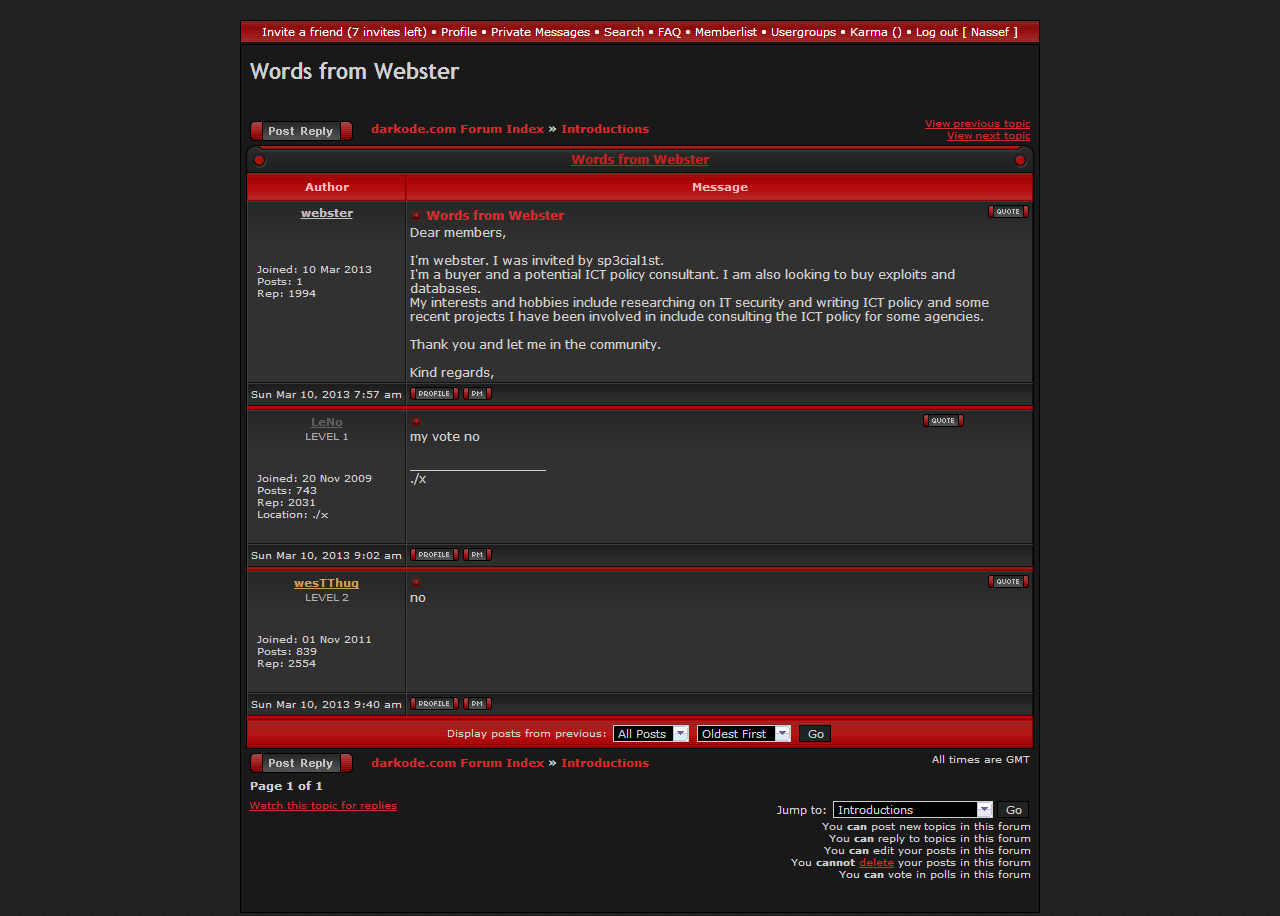Click PM icon under wesTThug's post

[x=477, y=704]
